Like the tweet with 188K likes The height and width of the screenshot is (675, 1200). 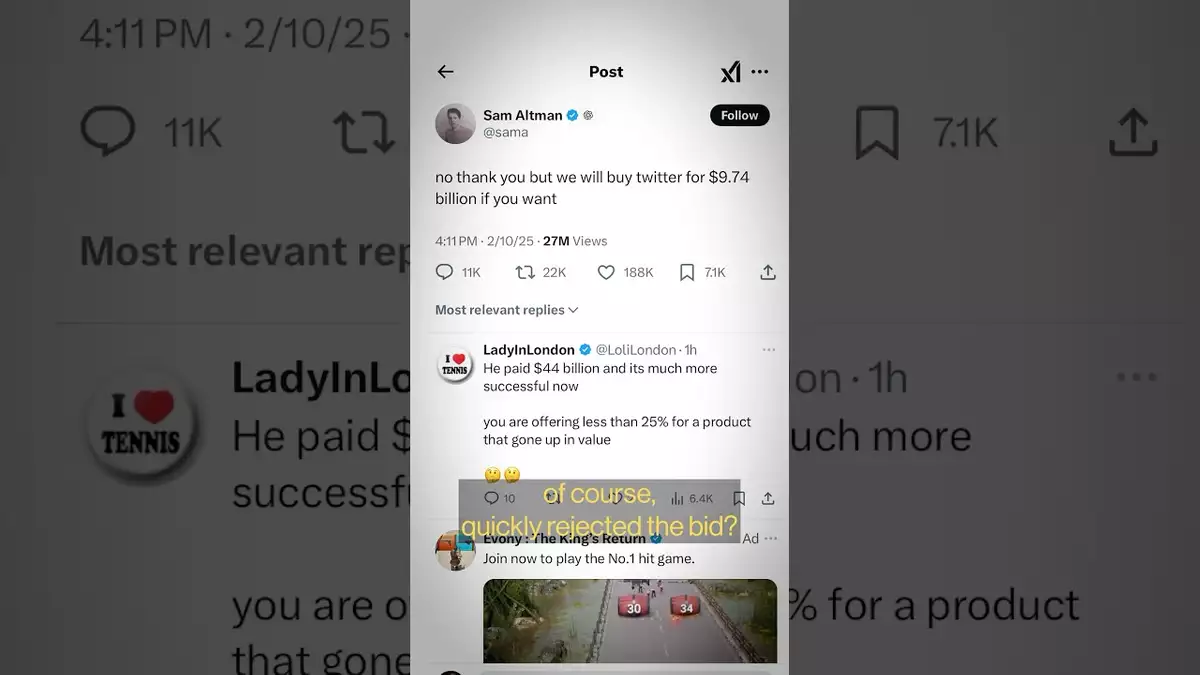pos(606,272)
